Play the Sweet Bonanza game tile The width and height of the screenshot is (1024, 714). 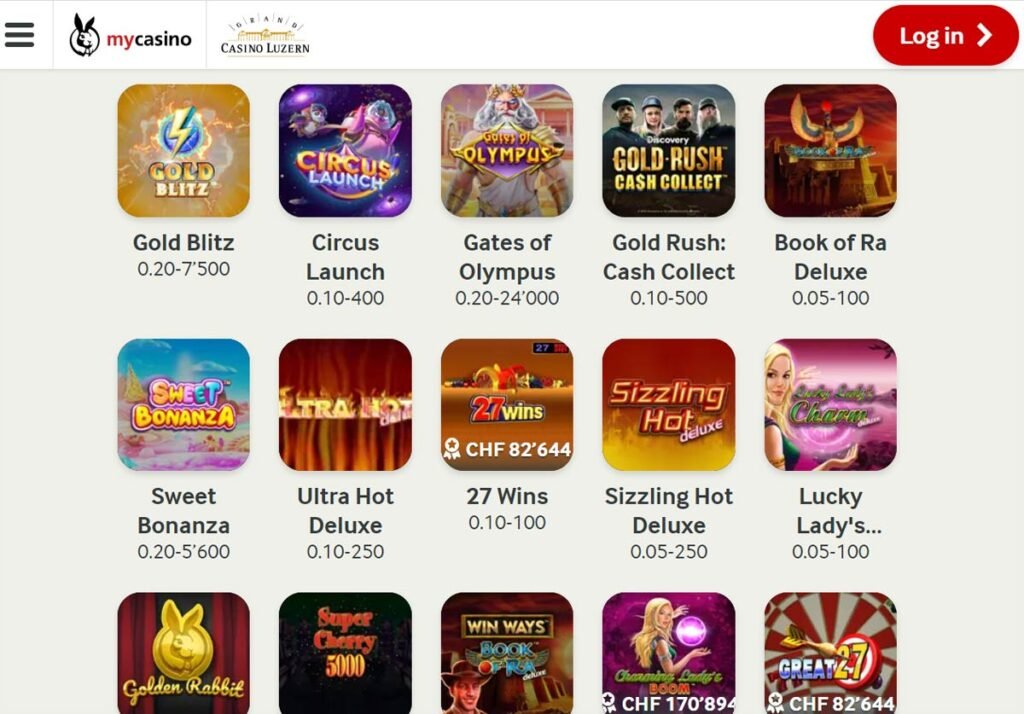(184, 404)
